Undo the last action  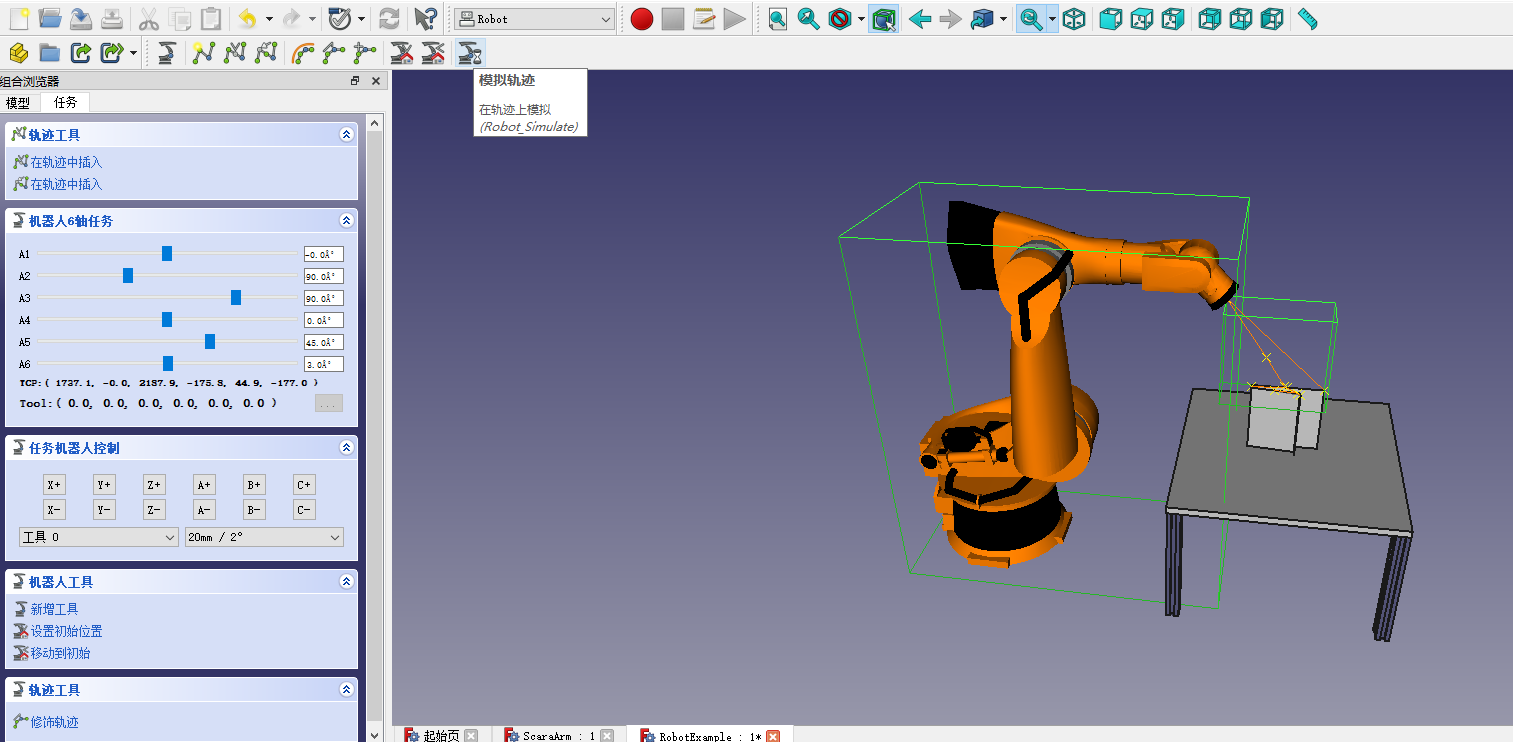click(248, 18)
